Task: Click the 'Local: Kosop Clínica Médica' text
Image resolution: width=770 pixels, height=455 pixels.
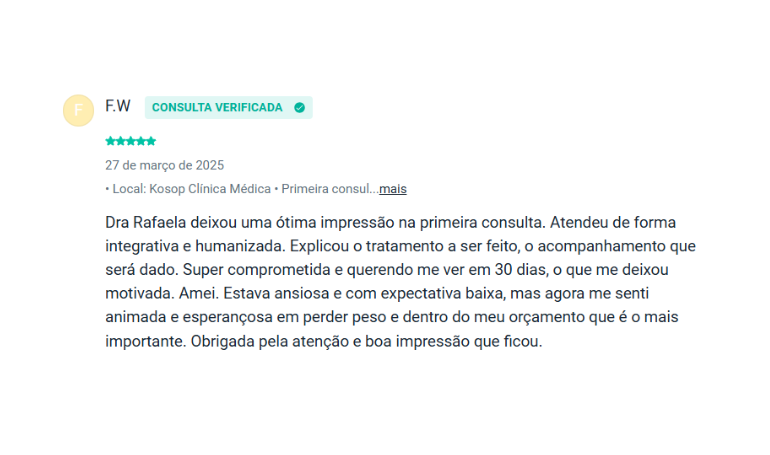Action: (x=192, y=189)
